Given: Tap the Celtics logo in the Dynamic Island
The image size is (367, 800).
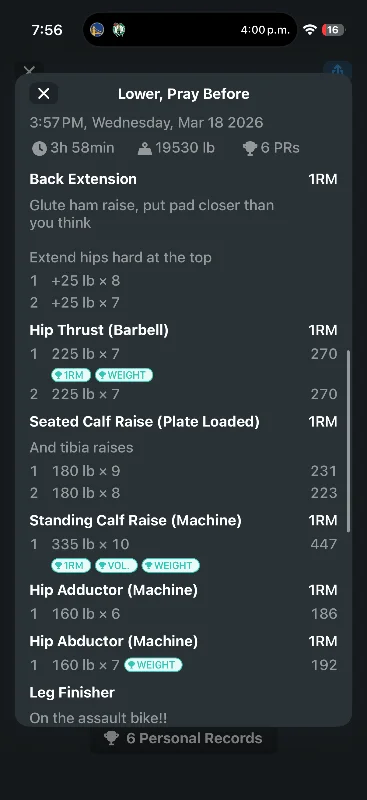Looking at the screenshot, I should 119,30.
